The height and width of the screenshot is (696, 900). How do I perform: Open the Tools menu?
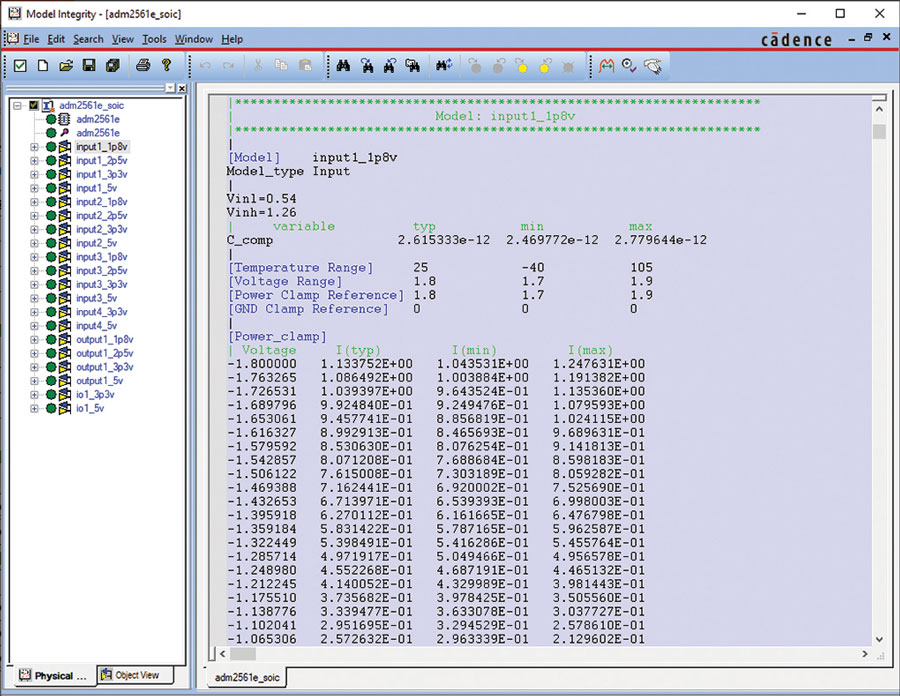pos(154,39)
